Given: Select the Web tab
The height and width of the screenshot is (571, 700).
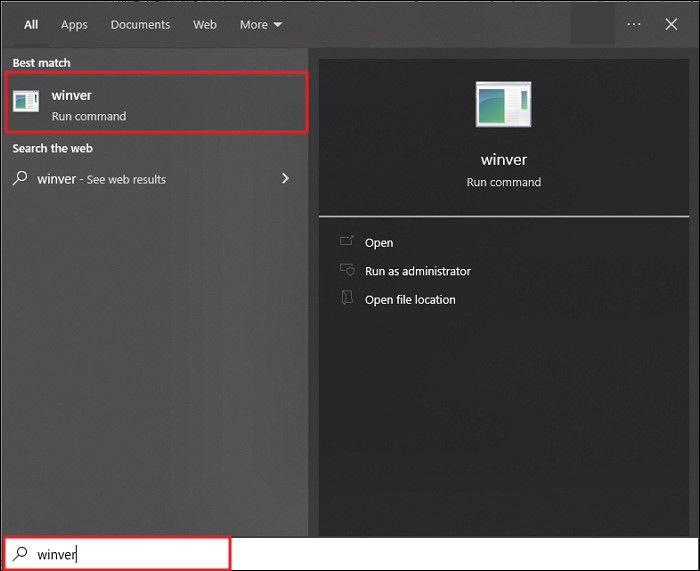Looking at the screenshot, I should pyautogui.click(x=205, y=25).
